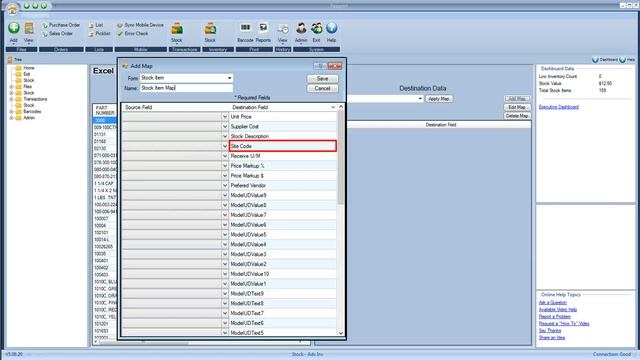
Task: Click the scroll down arrow in Add Map list
Action: (341, 333)
